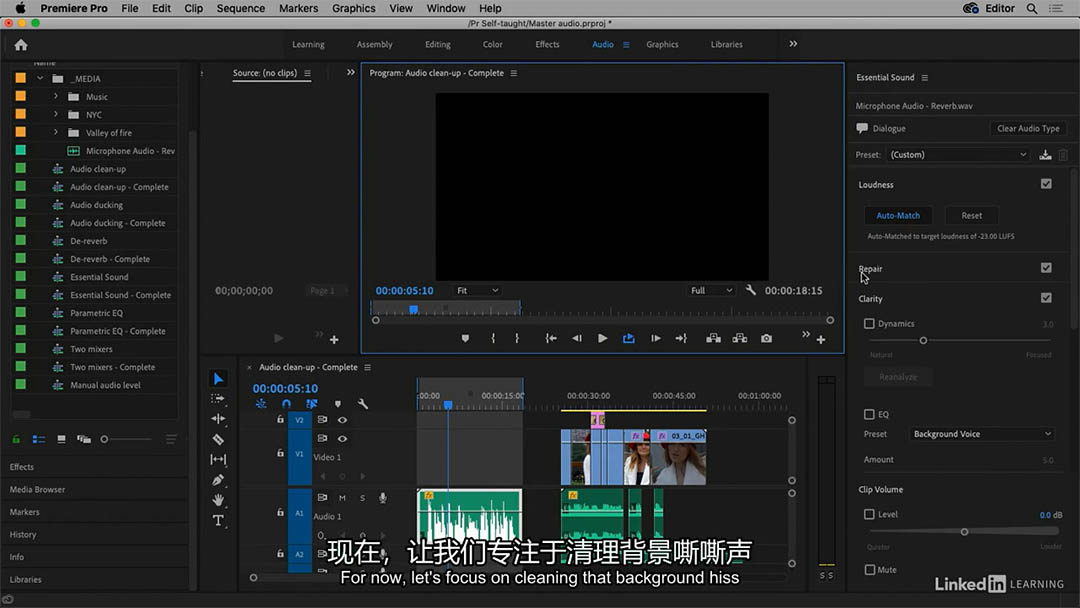Screen dimensions: 1080x608
Task: Select the Pen tool
Action: pos(218,479)
